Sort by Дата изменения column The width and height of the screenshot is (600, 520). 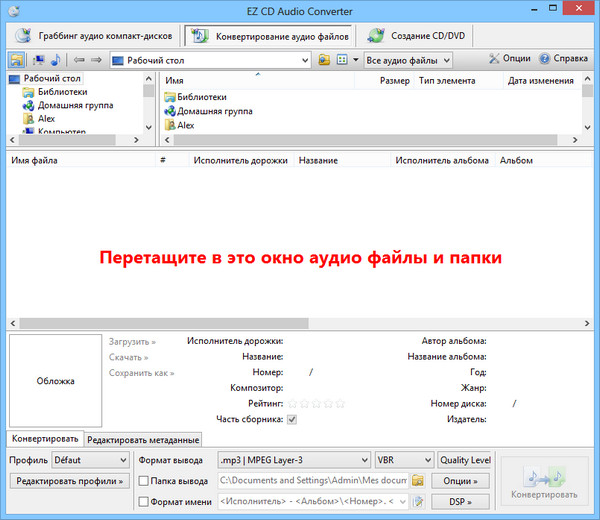pyautogui.click(x=541, y=81)
